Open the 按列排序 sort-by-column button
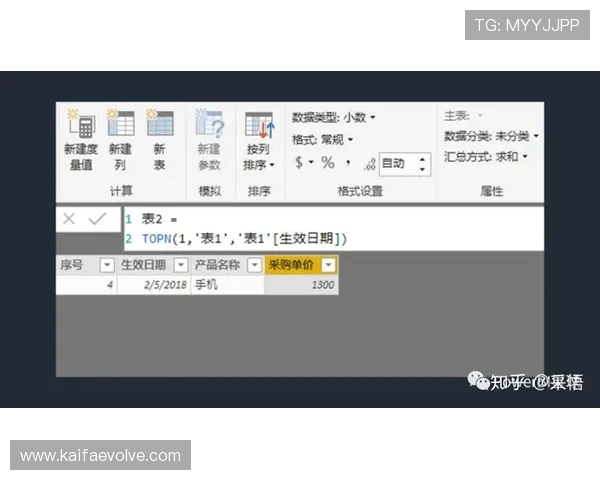 (259, 141)
